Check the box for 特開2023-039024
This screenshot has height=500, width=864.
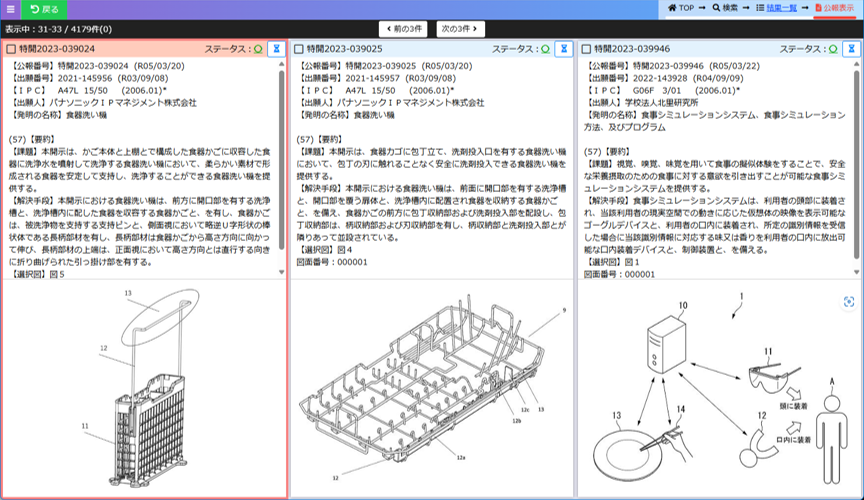click(x=11, y=49)
